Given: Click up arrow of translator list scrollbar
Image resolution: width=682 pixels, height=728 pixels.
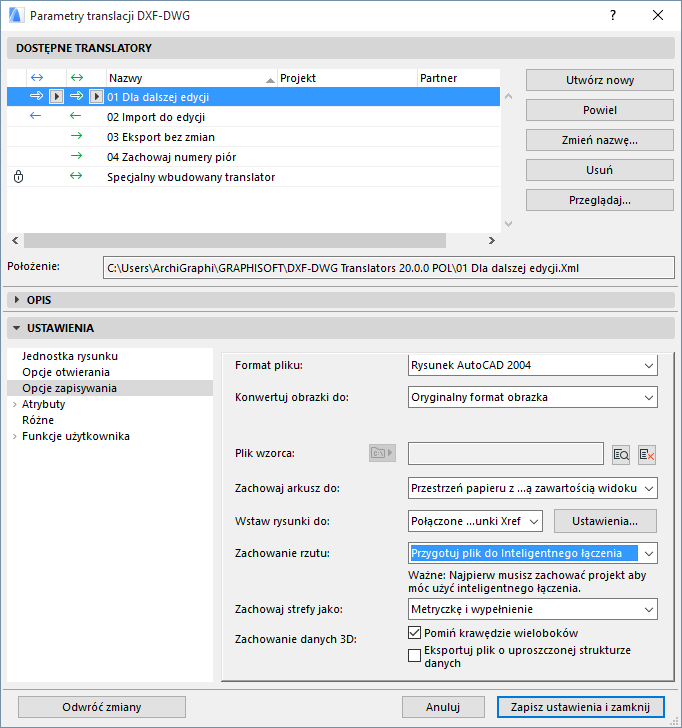Looking at the screenshot, I should pyautogui.click(x=508, y=97).
